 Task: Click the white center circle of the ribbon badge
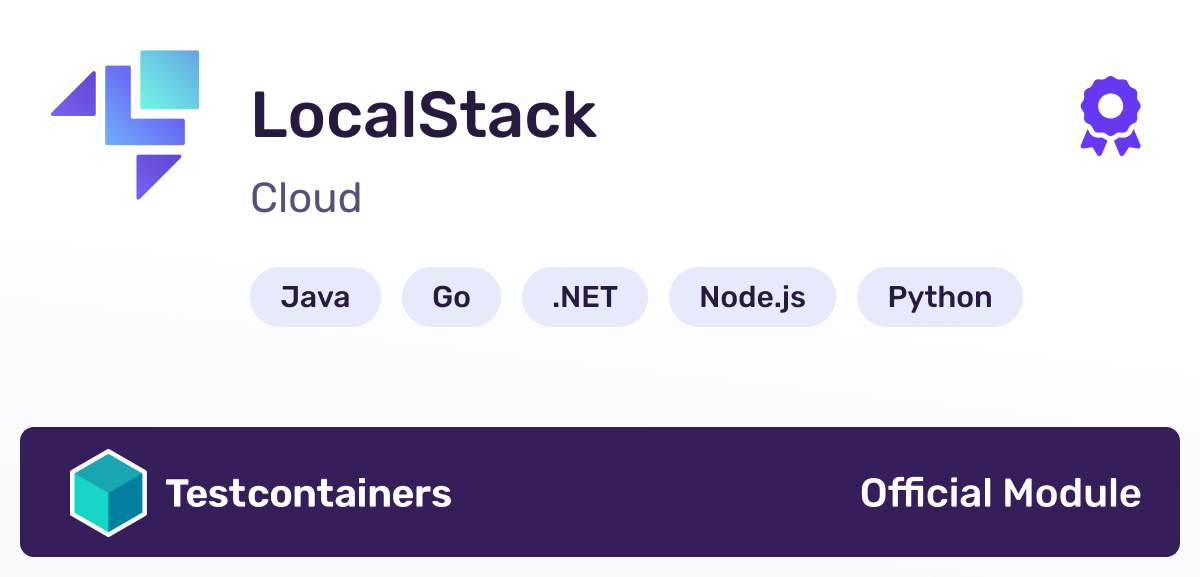(x=1111, y=105)
